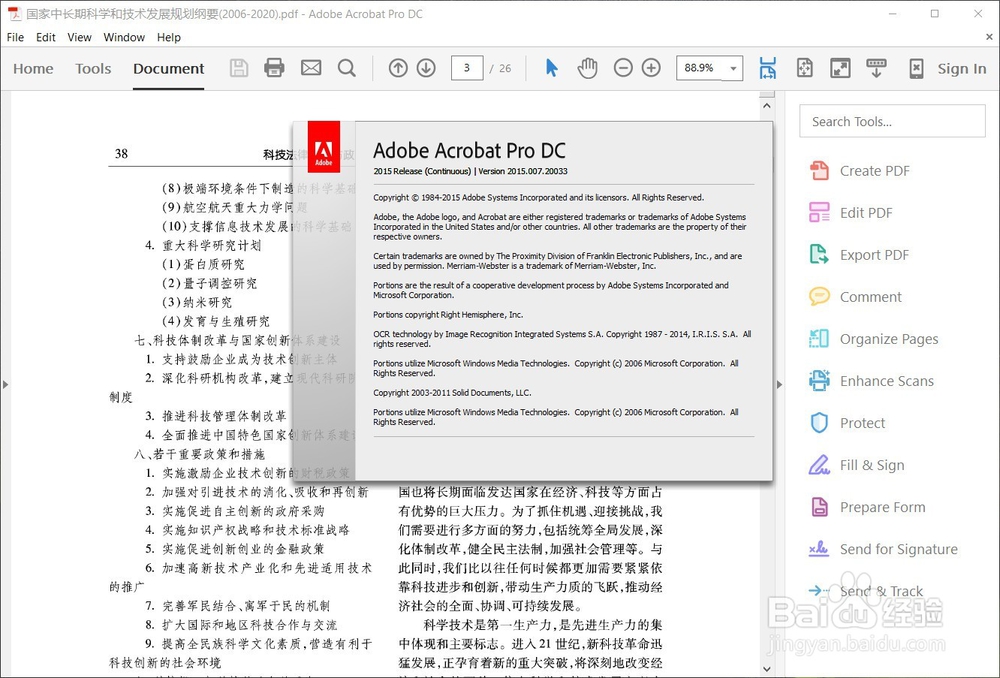Expand the right tools pane
Screen dimensions: 1000x678
coord(781,383)
